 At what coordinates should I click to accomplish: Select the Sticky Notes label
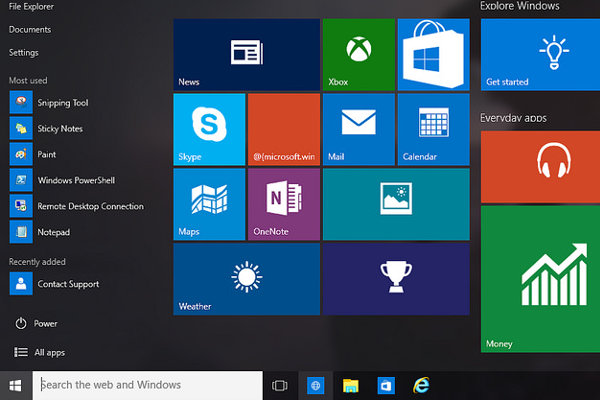tap(60, 129)
